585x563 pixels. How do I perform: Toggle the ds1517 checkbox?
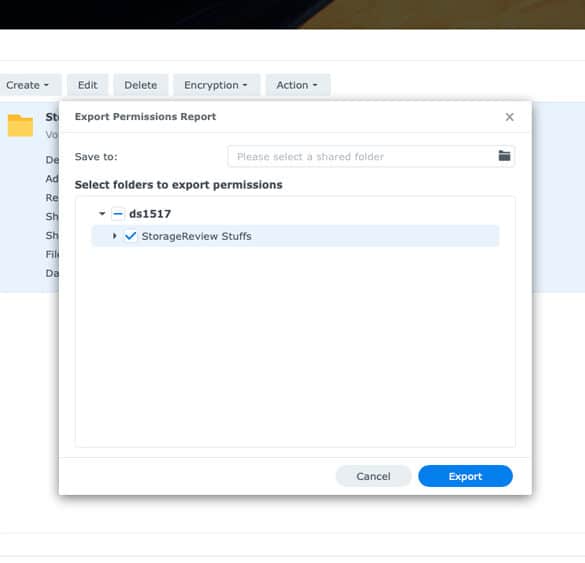click(x=118, y=214)
